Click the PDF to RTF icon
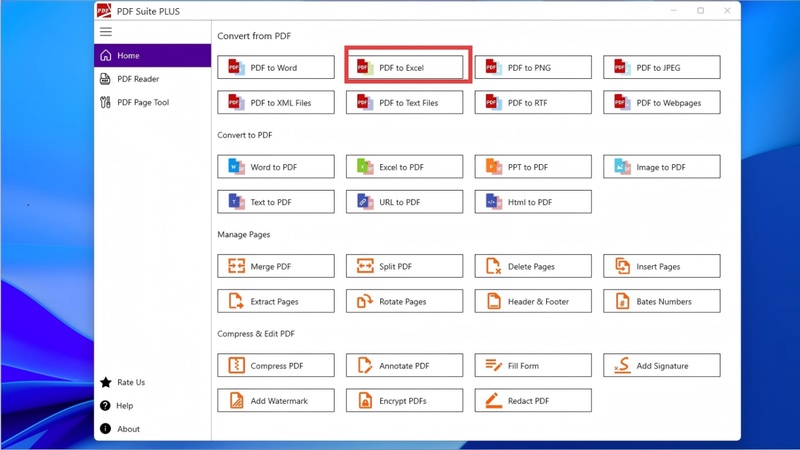The width and height of the screenshot is (800, 450). coord(493,103)
